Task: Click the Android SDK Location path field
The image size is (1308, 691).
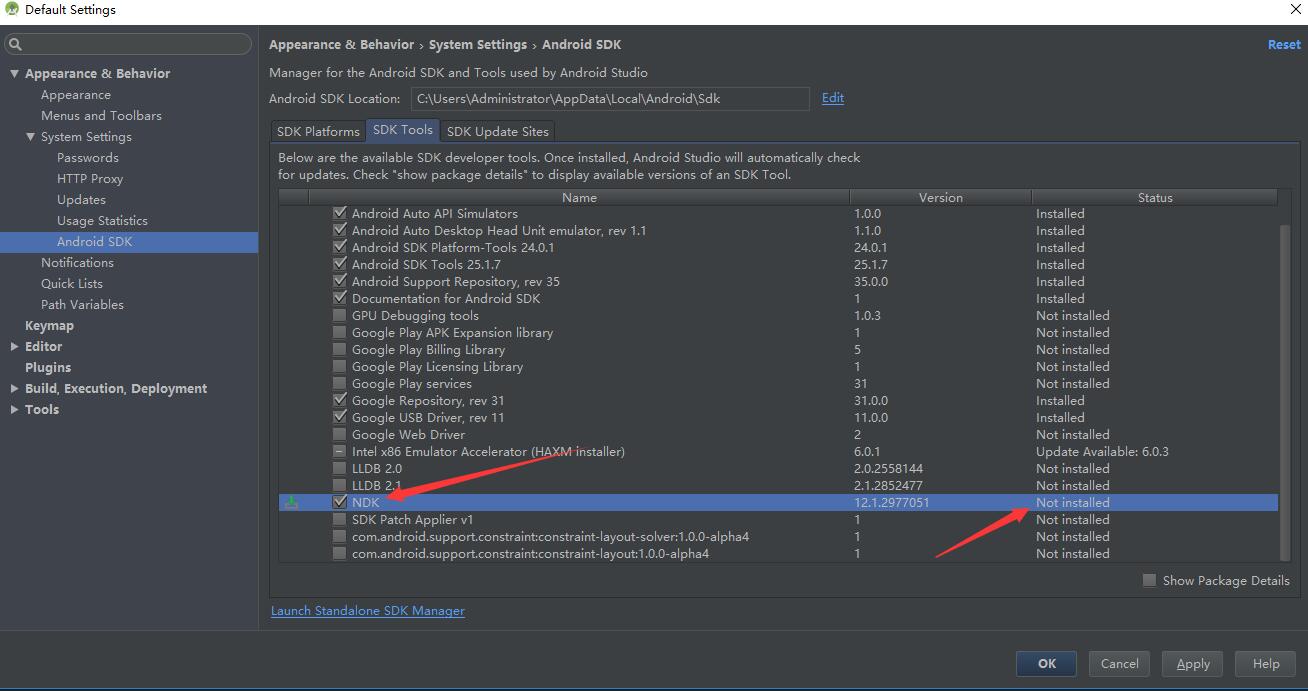Action: point(610,98)
